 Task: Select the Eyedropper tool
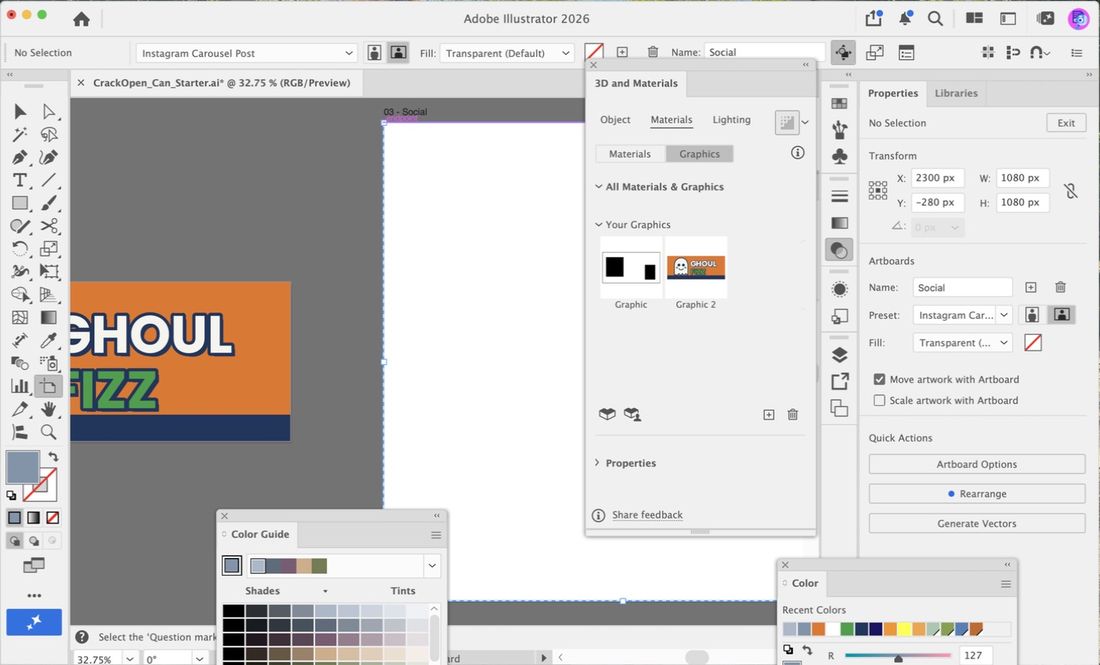[x=48, y=340]
